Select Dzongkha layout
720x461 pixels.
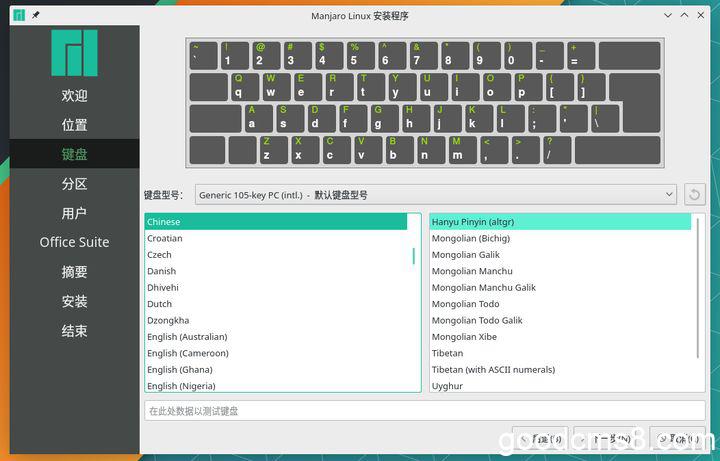click(x=276, y=320)
